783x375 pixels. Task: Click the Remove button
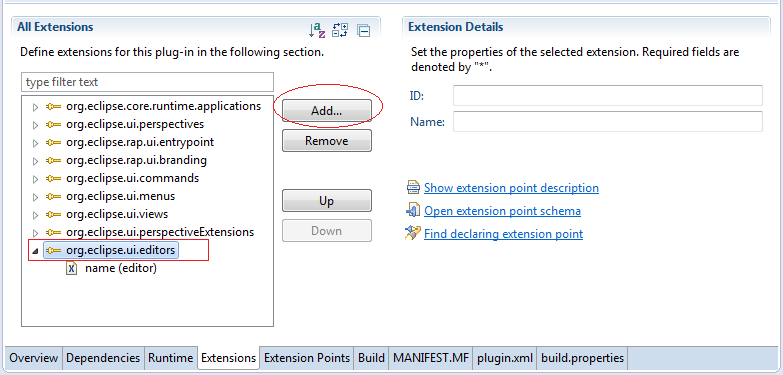327,141
